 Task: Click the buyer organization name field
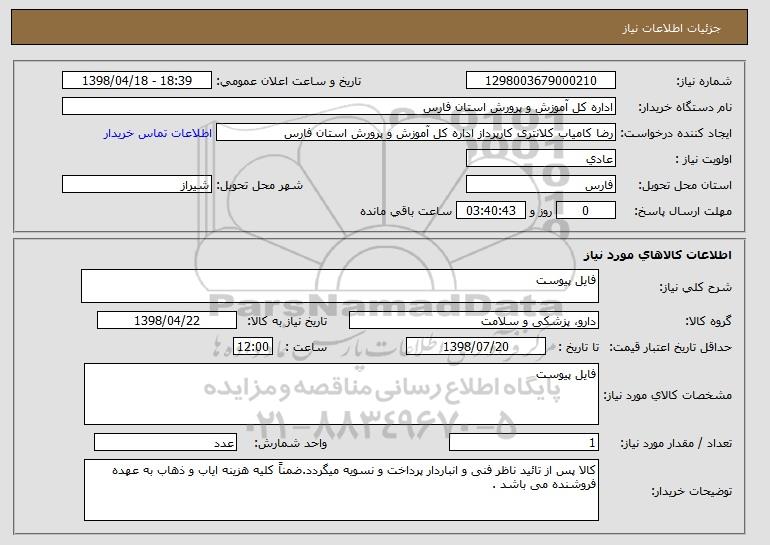[339, 107]
